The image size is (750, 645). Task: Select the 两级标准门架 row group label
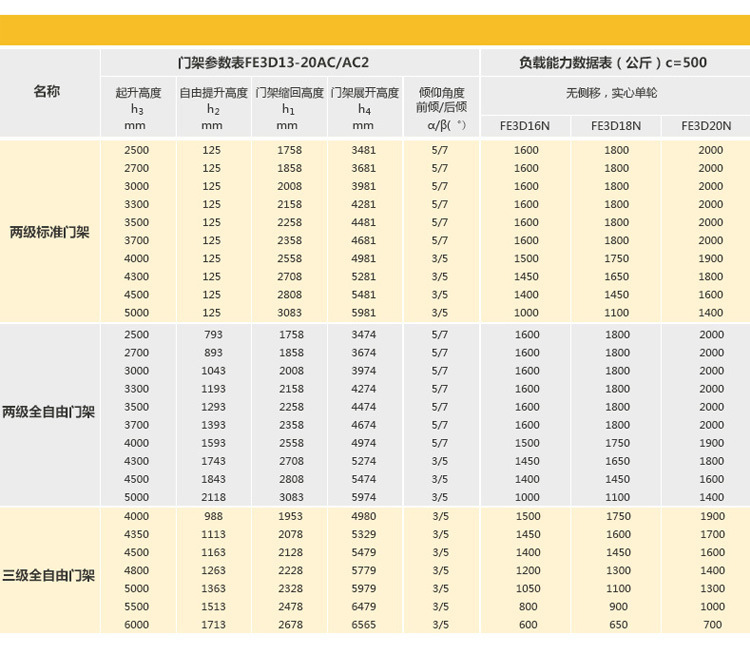click(x=50, y=233)
